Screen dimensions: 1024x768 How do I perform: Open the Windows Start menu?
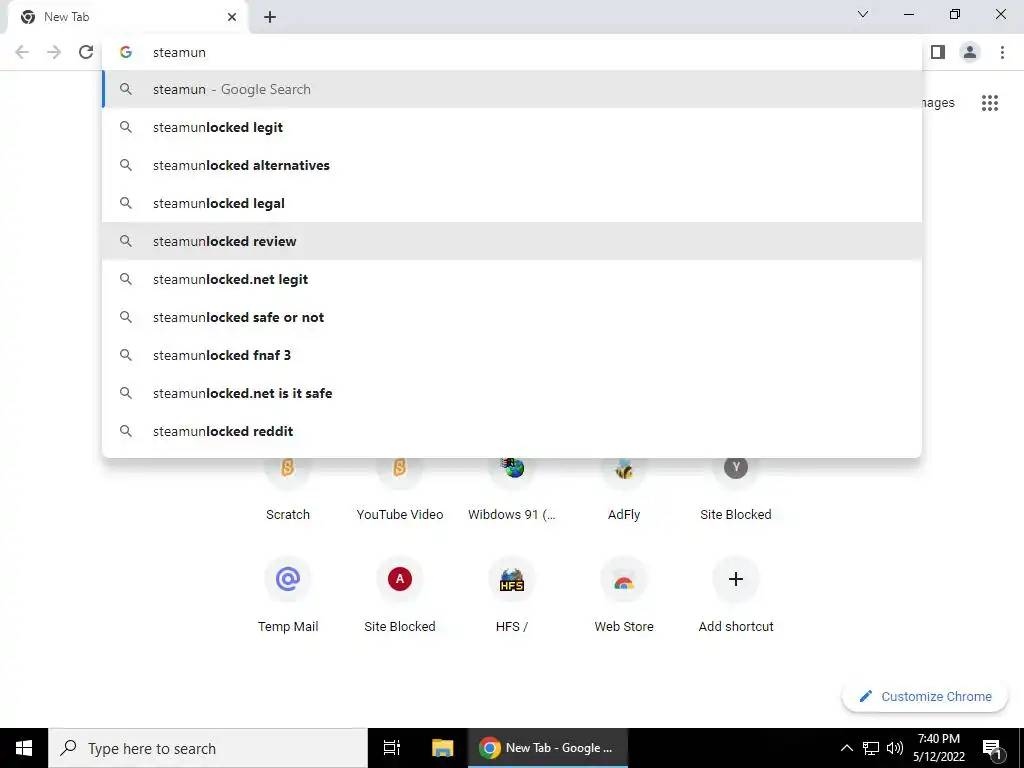pyautogui.click(x=24, y=748)
